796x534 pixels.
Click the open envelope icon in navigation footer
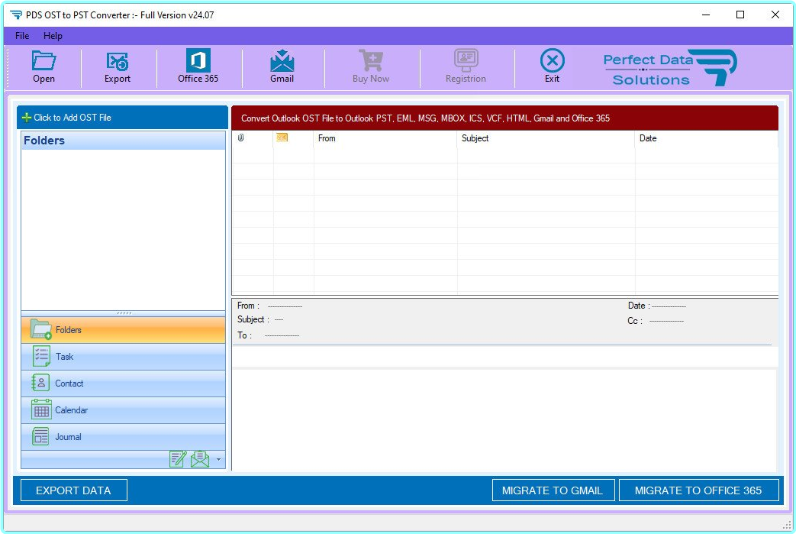[x=200, y=459]
